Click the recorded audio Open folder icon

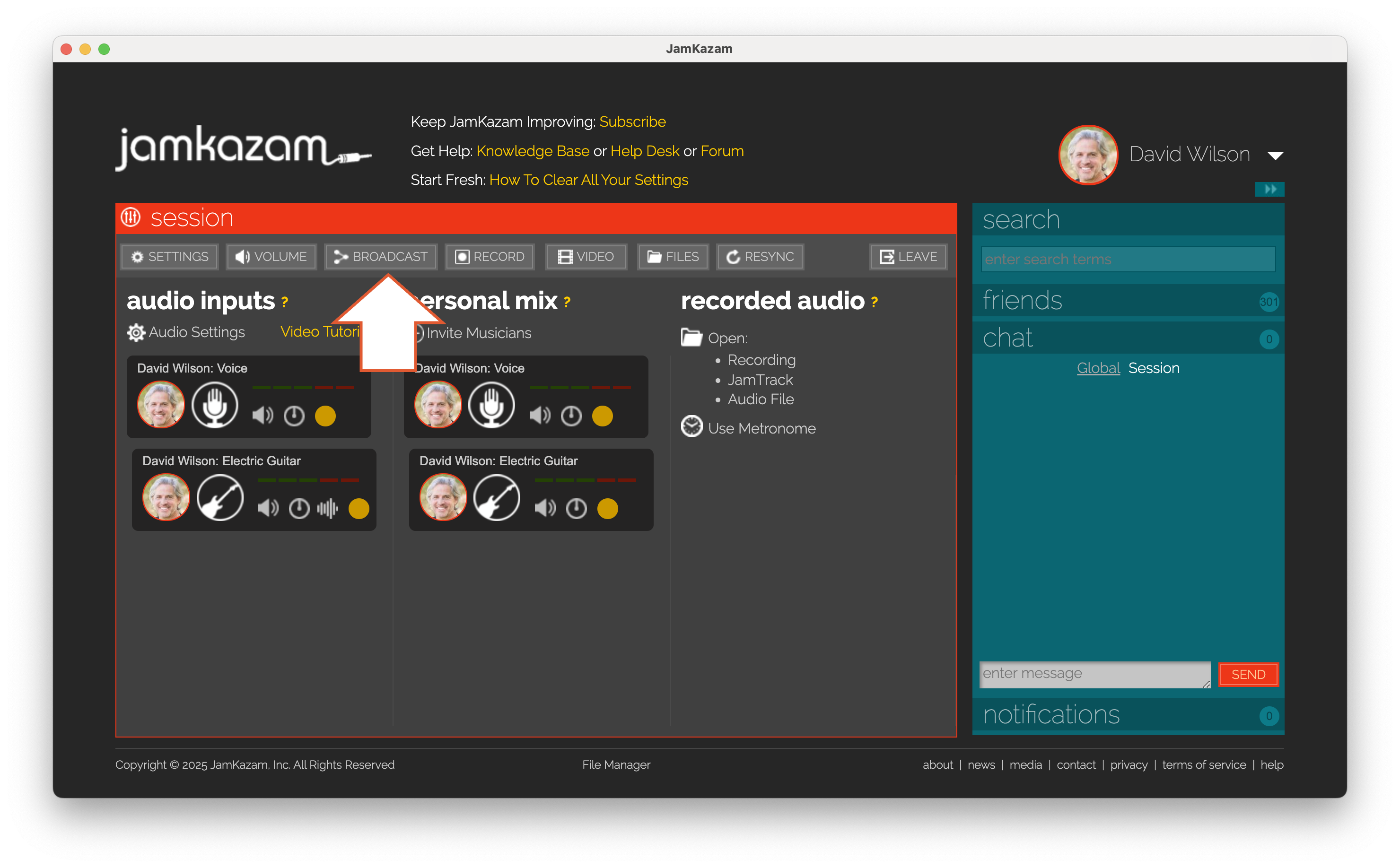point(691,338)
